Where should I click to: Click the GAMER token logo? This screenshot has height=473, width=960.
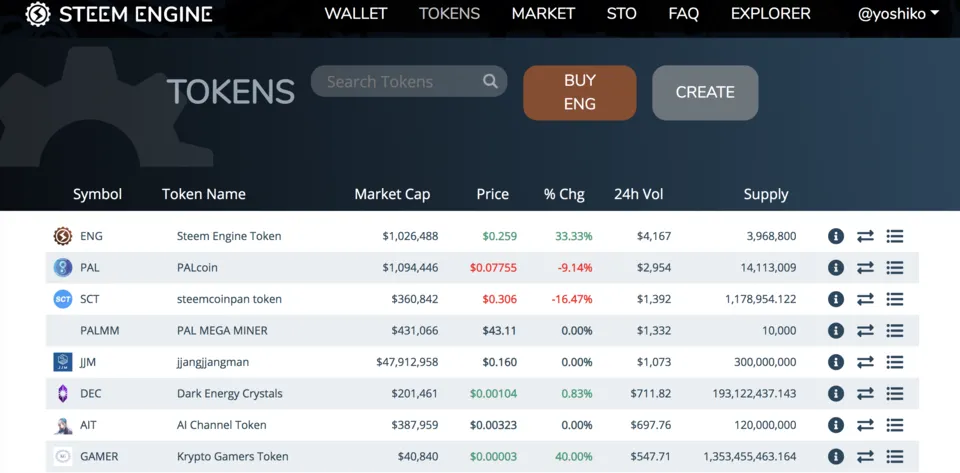click(x=62, y=456)
